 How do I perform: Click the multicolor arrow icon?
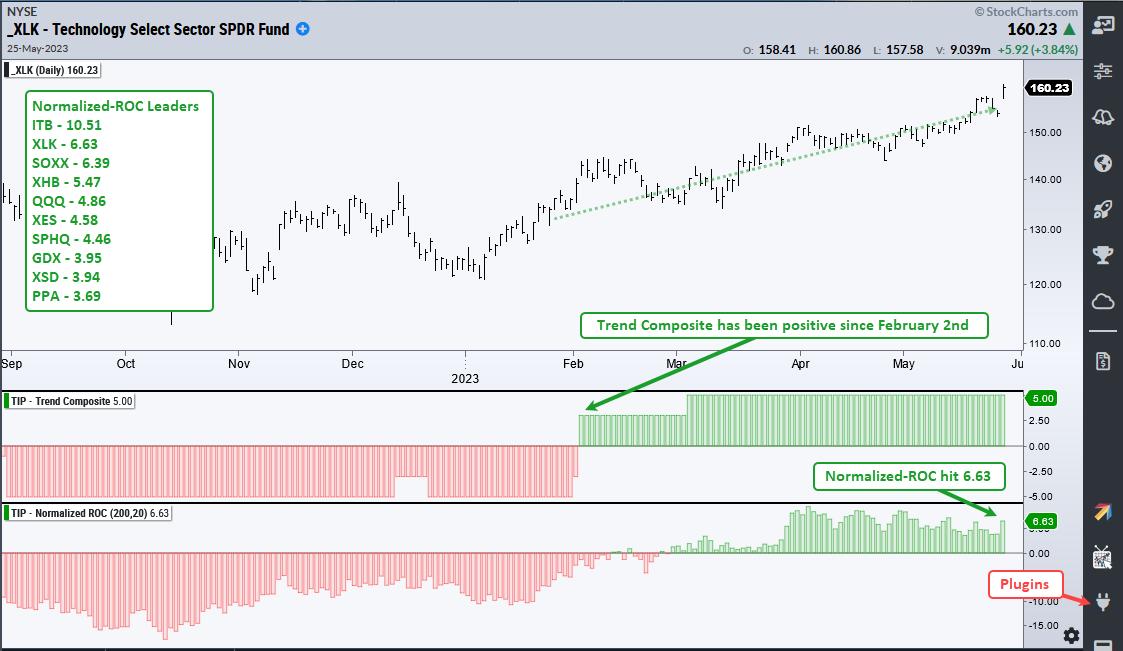(1103, 511)
